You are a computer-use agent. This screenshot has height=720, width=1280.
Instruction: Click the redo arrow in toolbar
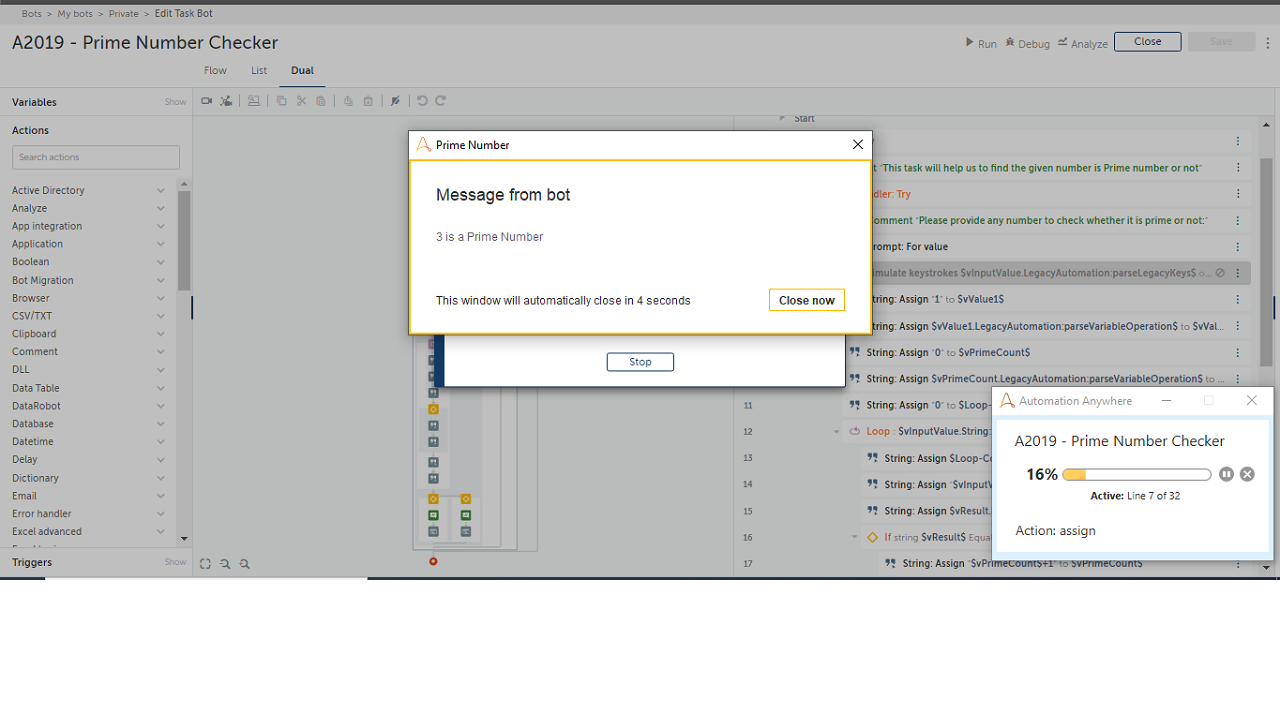440,101
